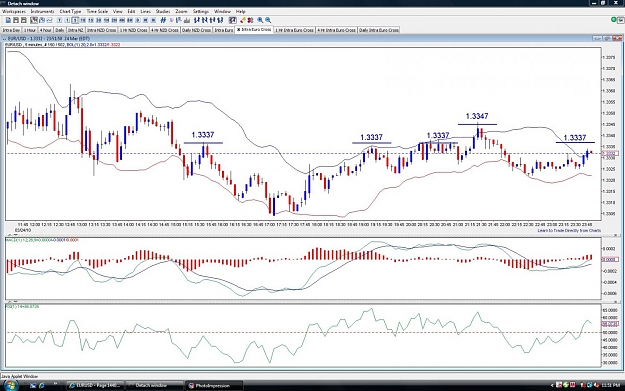
Task: Open the Edit menu
Action: pos(131,12)
